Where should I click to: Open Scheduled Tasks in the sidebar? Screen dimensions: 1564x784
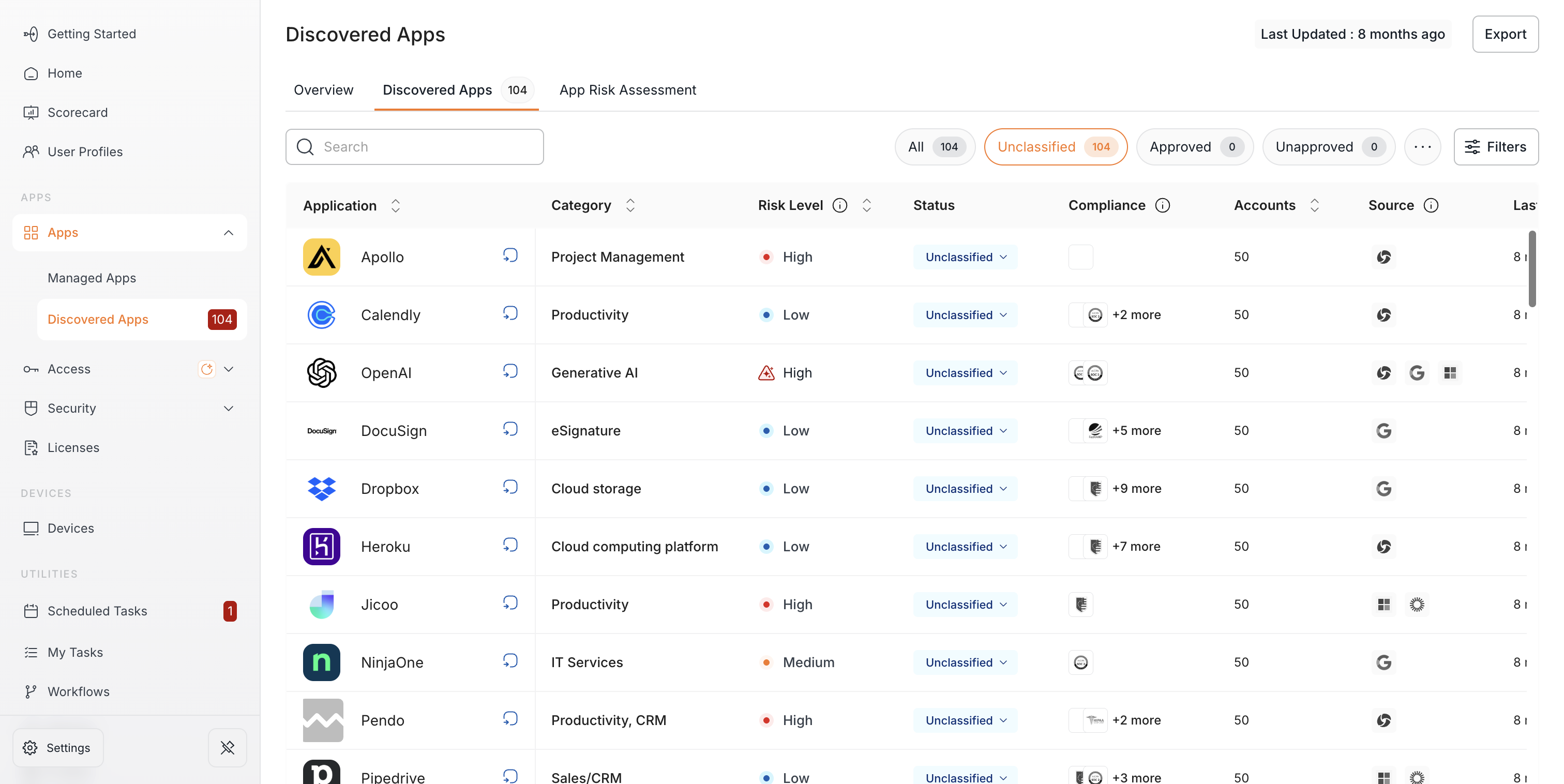129,611
